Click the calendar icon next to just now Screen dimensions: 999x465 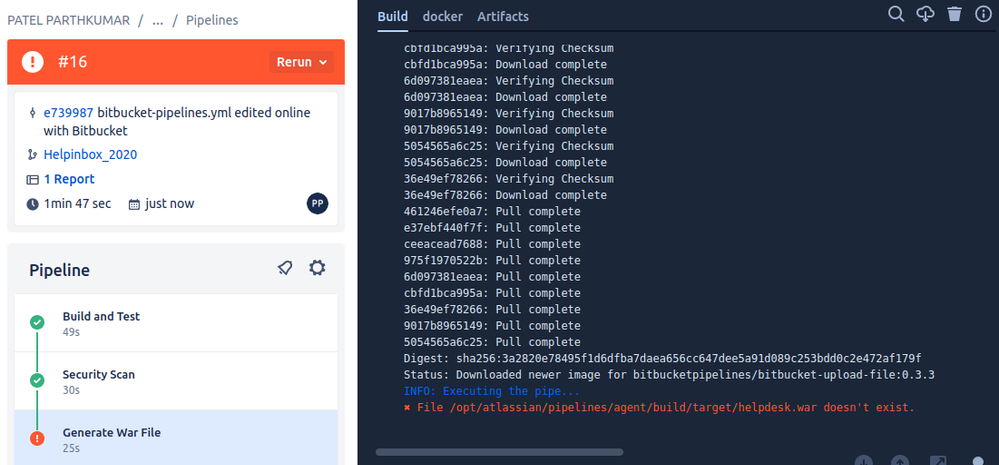(134, 204)
